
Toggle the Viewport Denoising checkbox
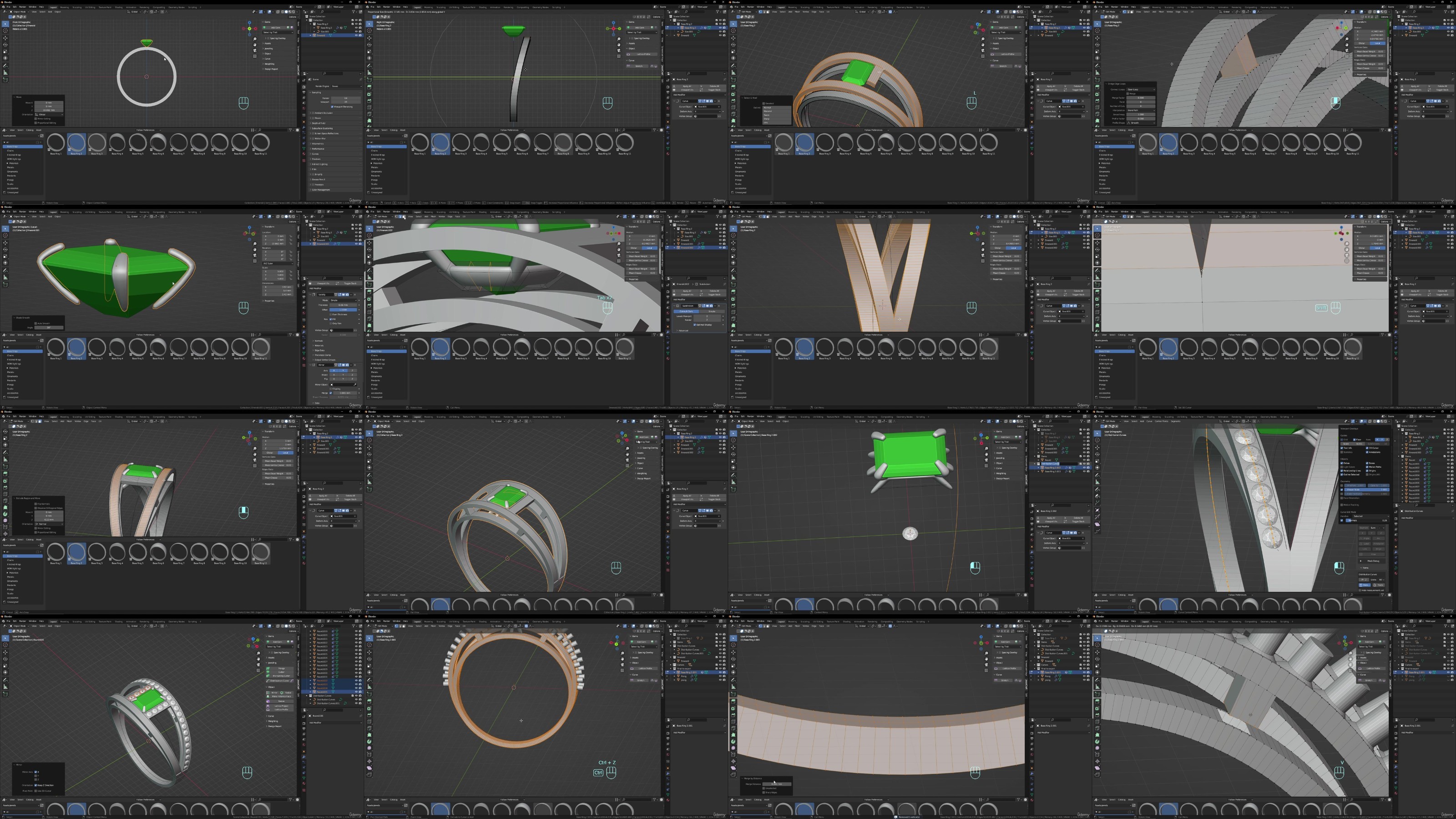tap(332, 107)
